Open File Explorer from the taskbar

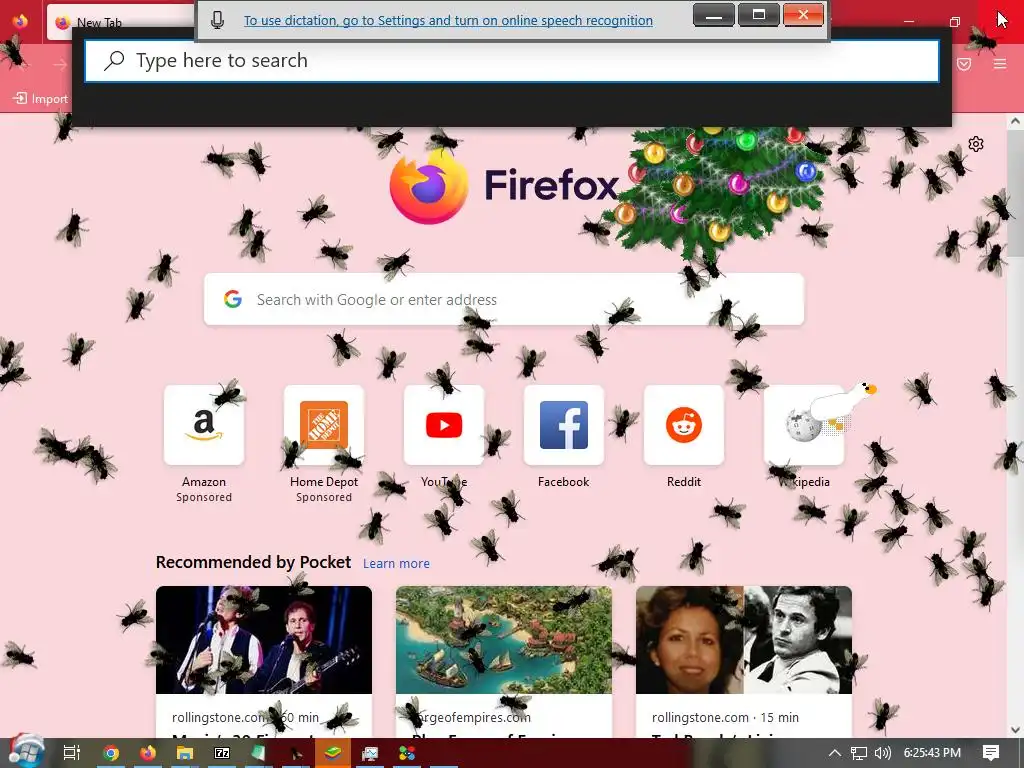pos(185,753)
